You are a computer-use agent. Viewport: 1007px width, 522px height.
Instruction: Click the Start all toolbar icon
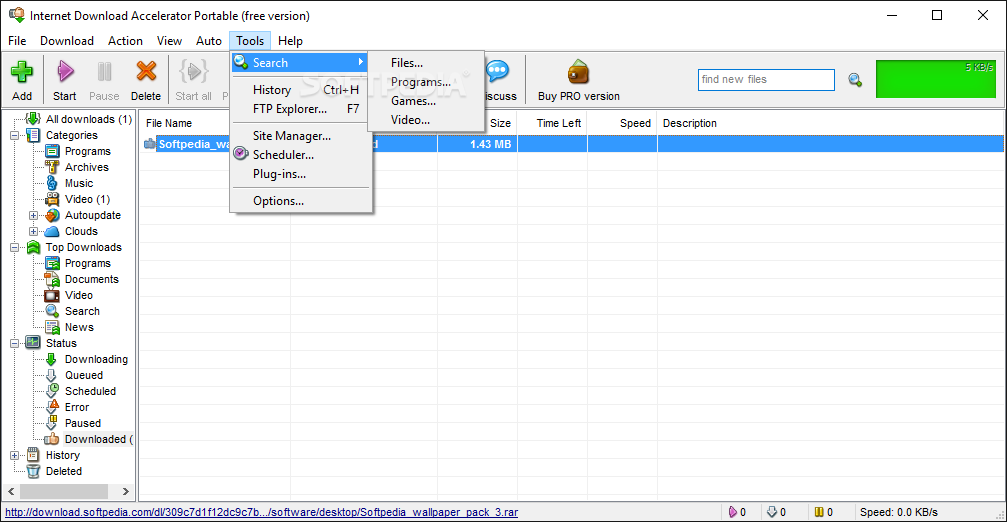click(193, 71)
